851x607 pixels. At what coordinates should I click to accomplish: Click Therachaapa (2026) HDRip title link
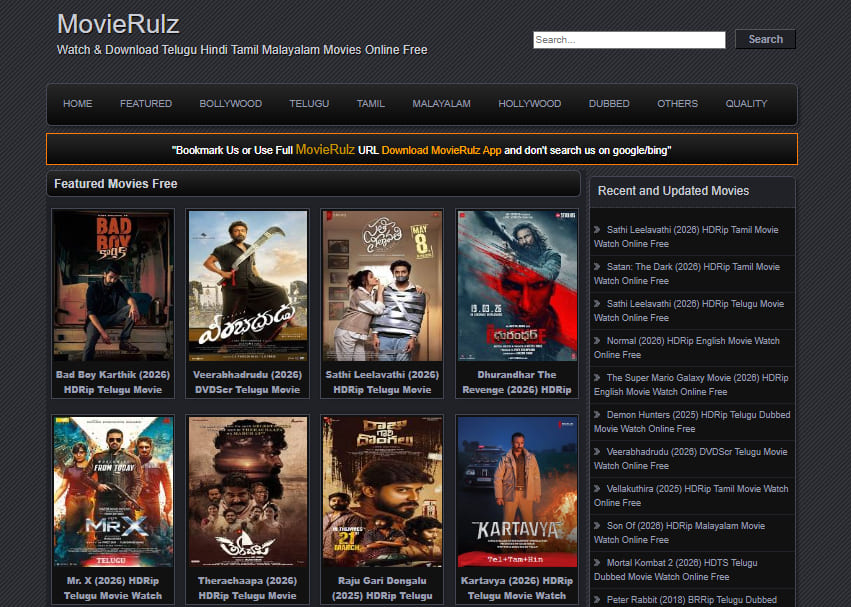point(247,588)
